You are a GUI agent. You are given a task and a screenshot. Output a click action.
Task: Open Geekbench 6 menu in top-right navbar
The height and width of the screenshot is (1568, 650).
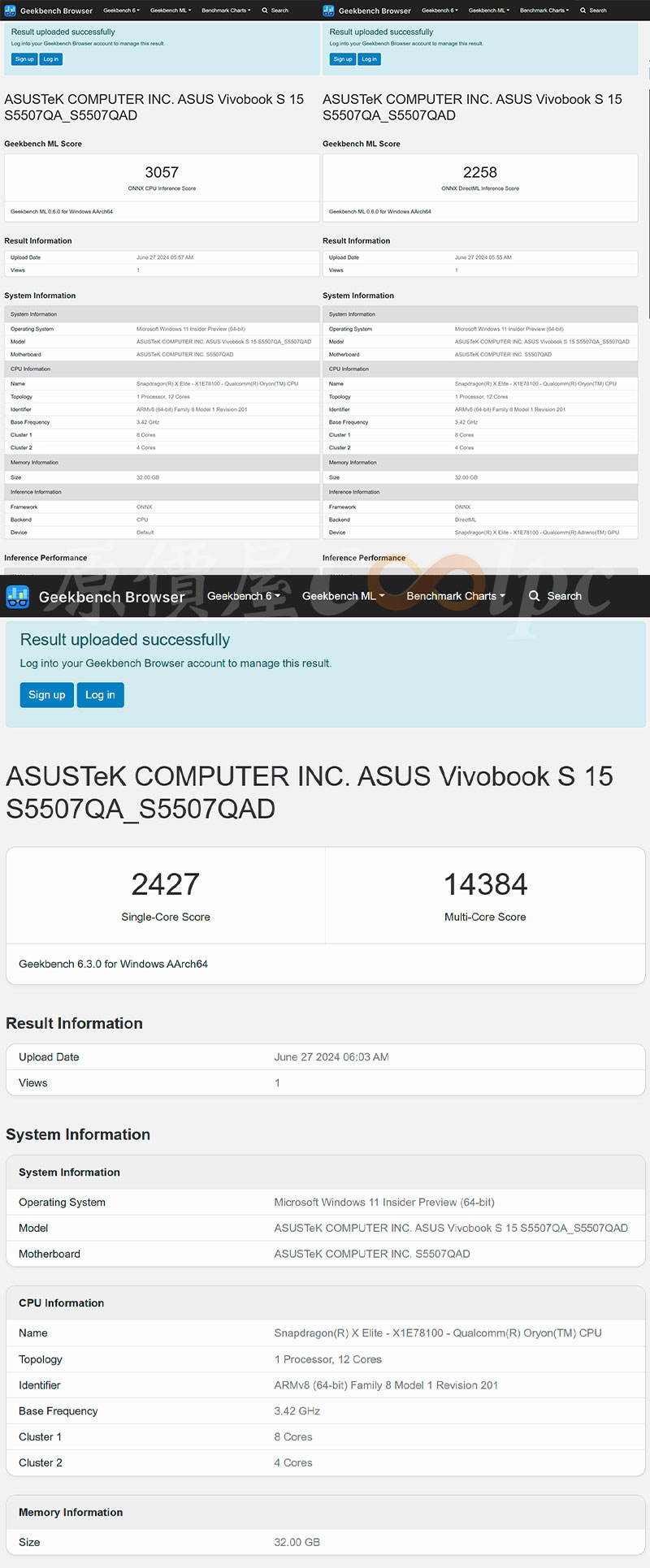tap(440, 11)
